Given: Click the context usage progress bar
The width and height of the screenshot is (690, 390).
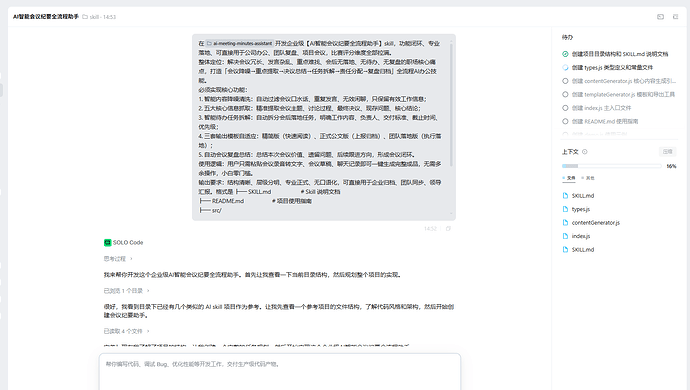Looking at the screenshot, I should point(612,166).
